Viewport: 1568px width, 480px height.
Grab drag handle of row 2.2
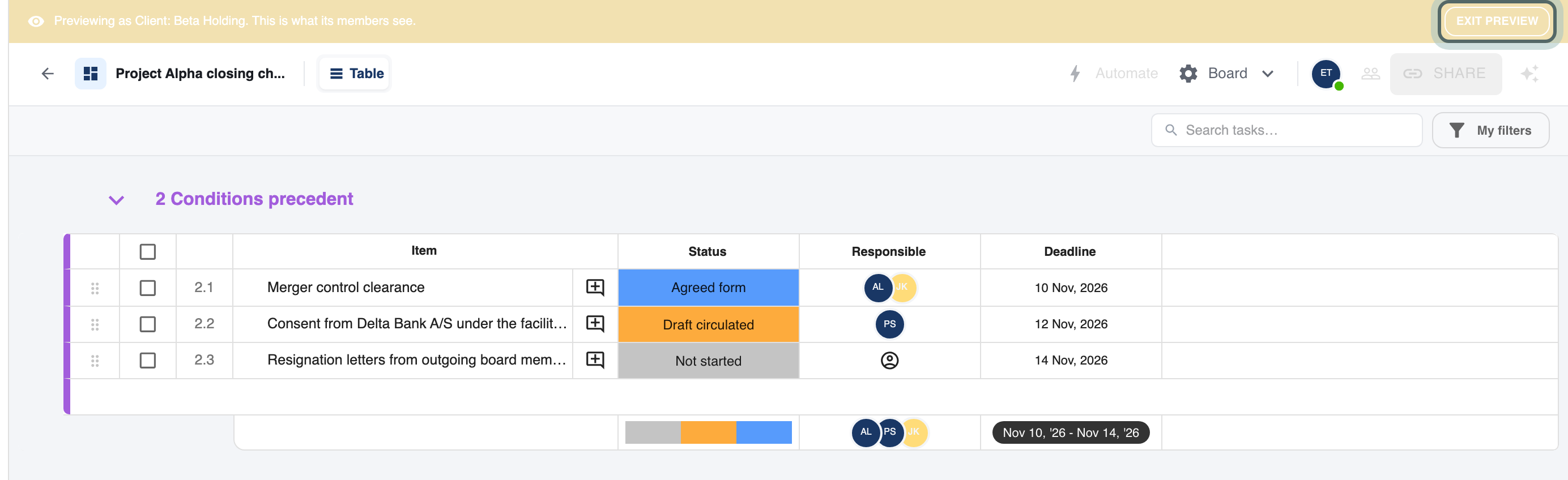click(95, 324)
